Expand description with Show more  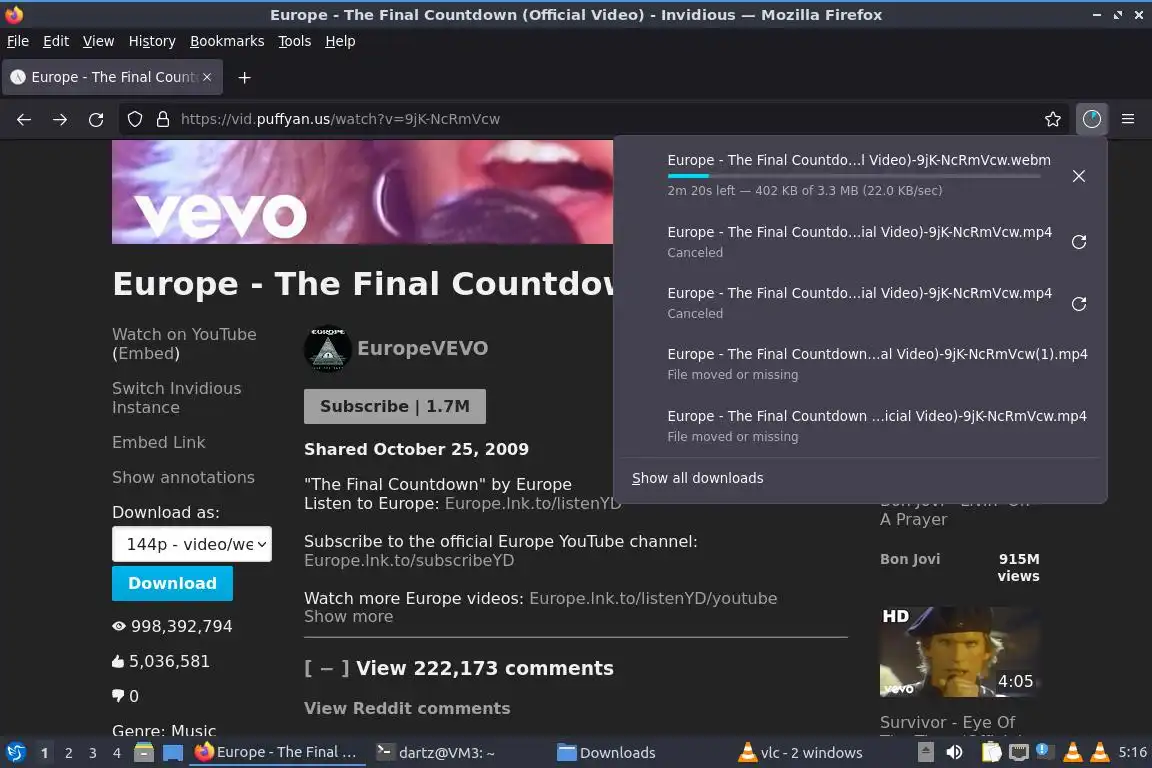(348, 617)
